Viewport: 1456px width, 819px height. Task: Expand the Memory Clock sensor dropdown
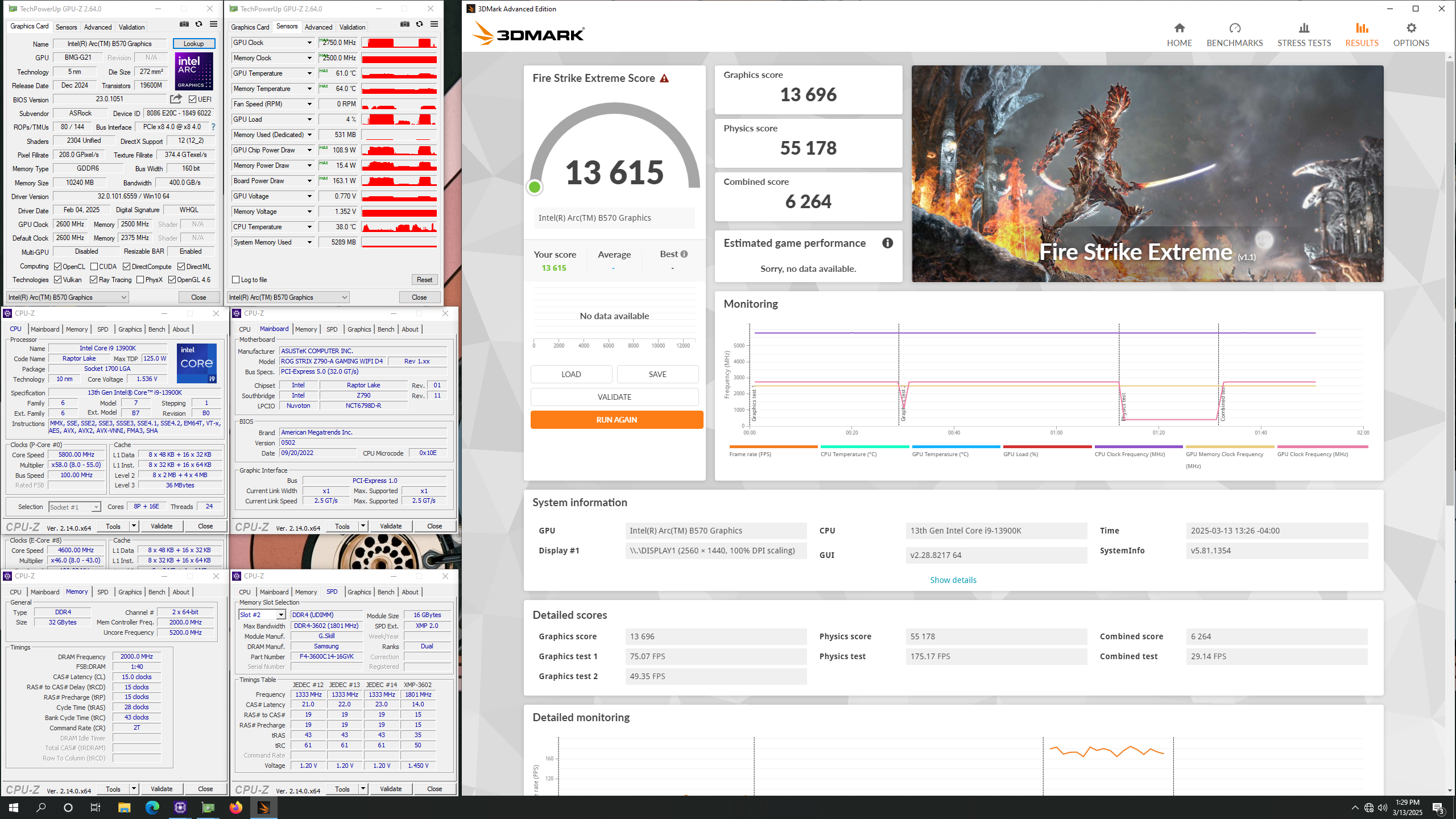309,58
